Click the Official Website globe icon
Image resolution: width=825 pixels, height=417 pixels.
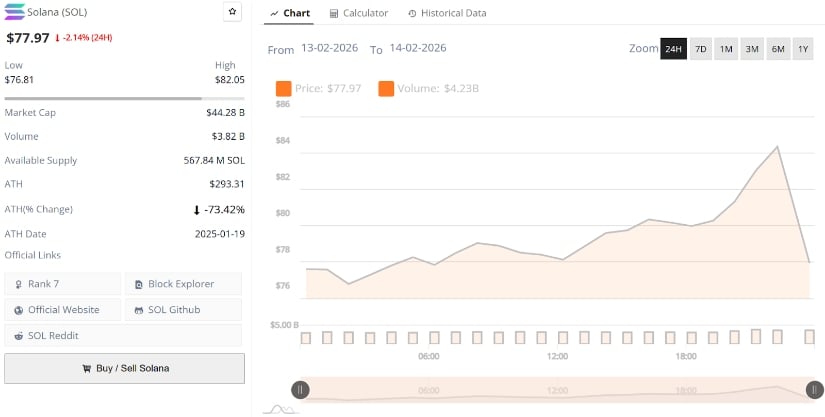pyautogui.click(x=19, y=310)
